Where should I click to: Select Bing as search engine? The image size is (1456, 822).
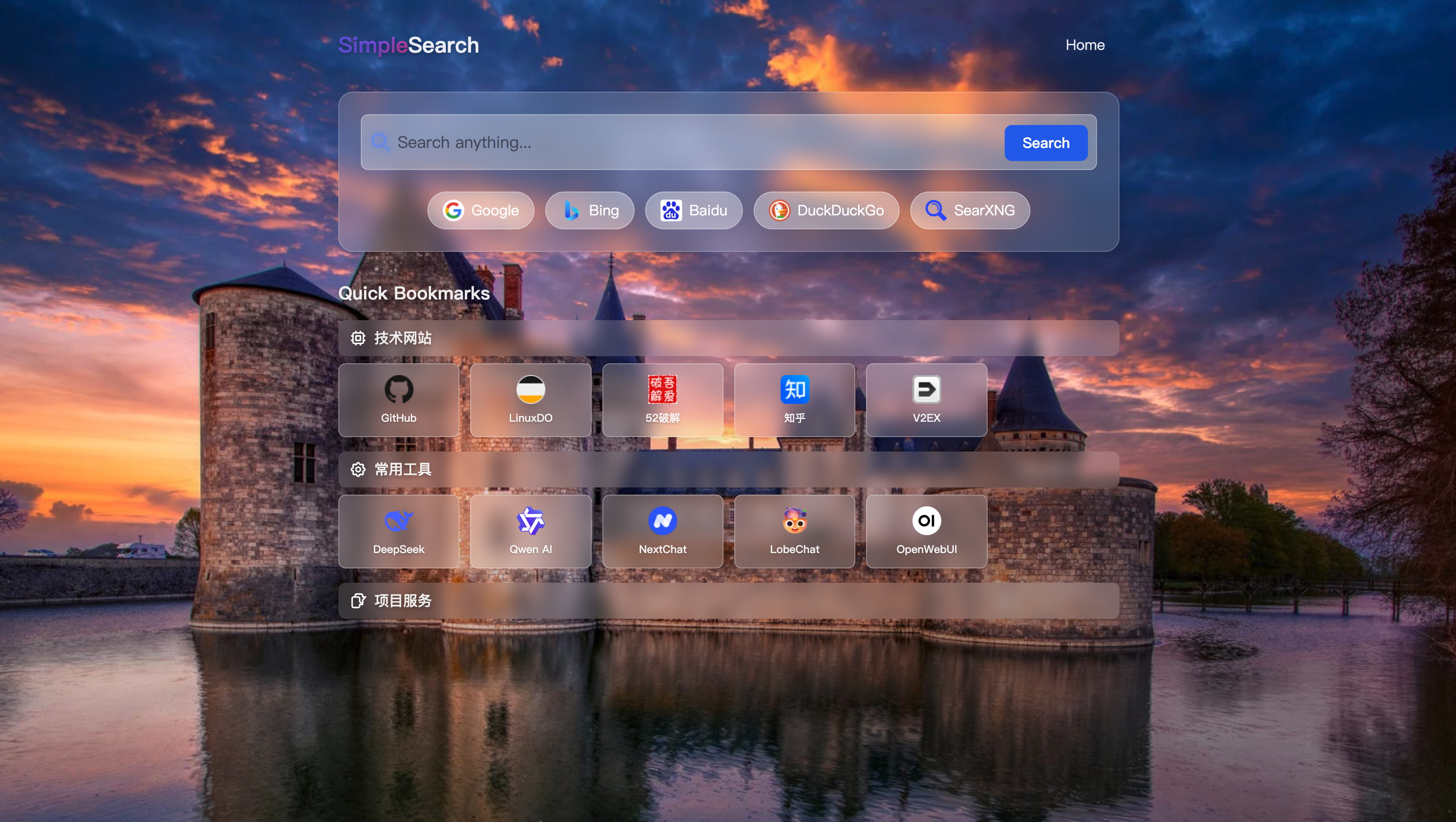[x=589, y=210]
